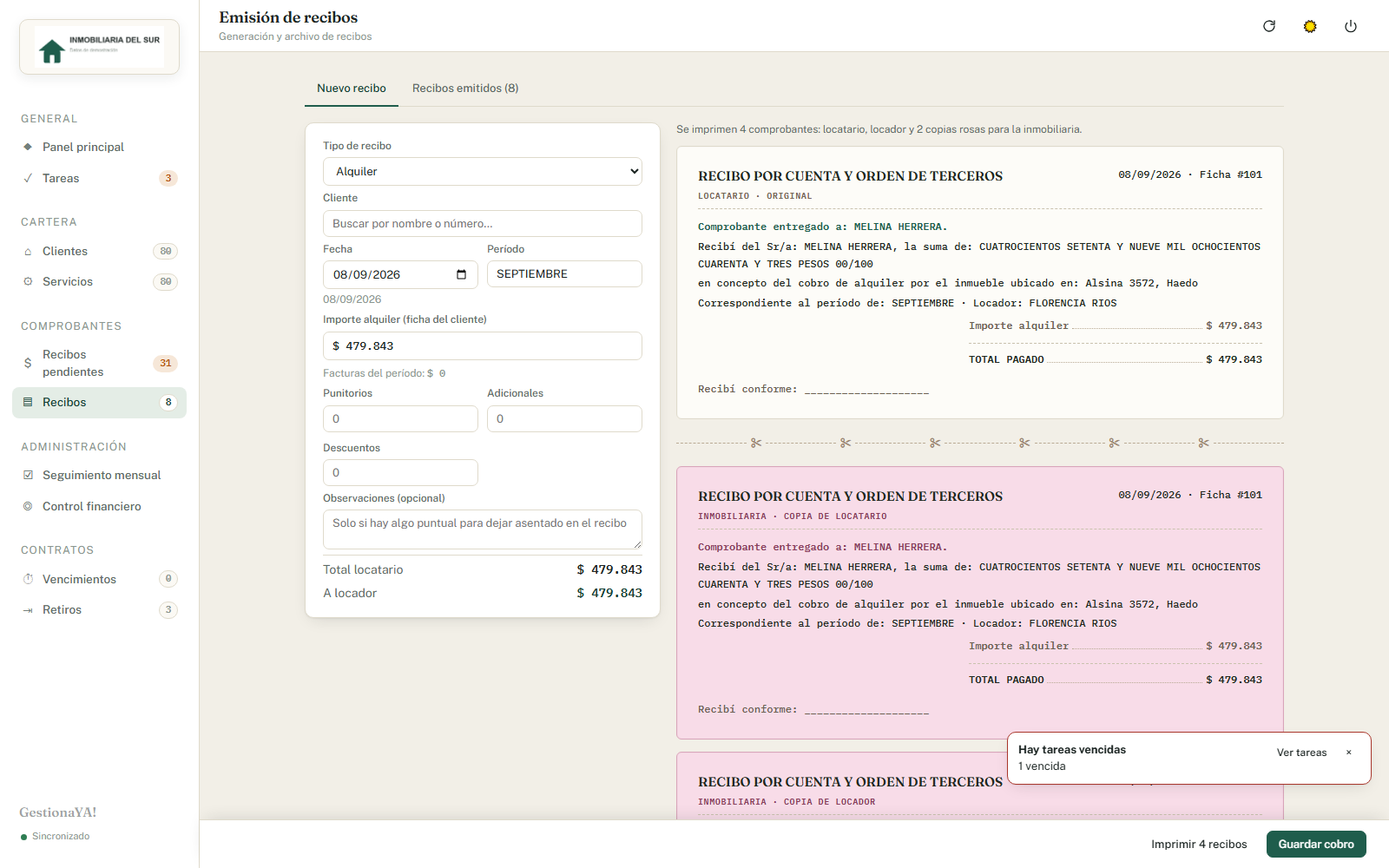
Task: Click the refresh icon in the header
Action: point(1269,26)
